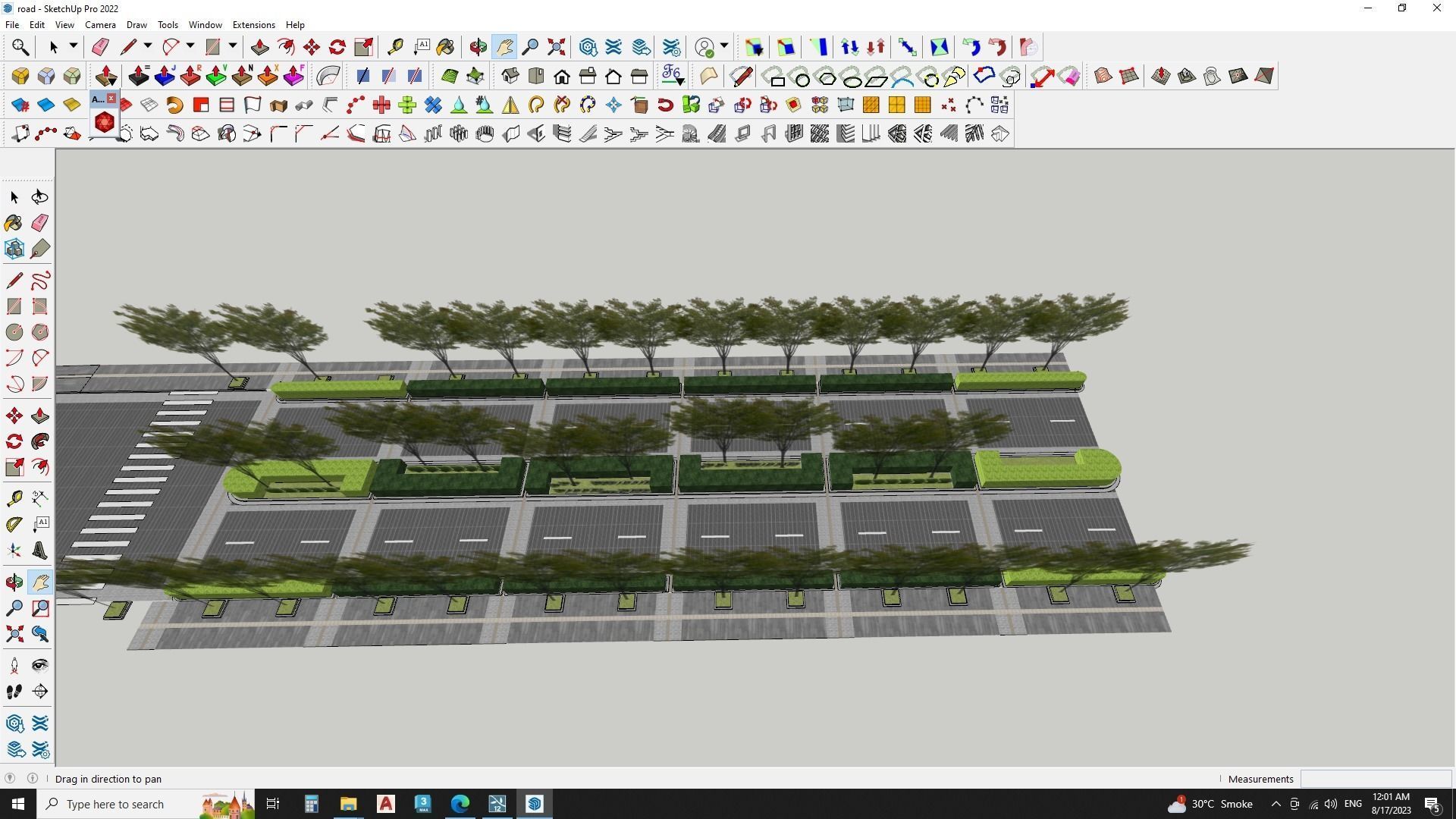Toggle the Look Around eye tool
This screenshot has width=1456, height=819.
coord(40,666)
